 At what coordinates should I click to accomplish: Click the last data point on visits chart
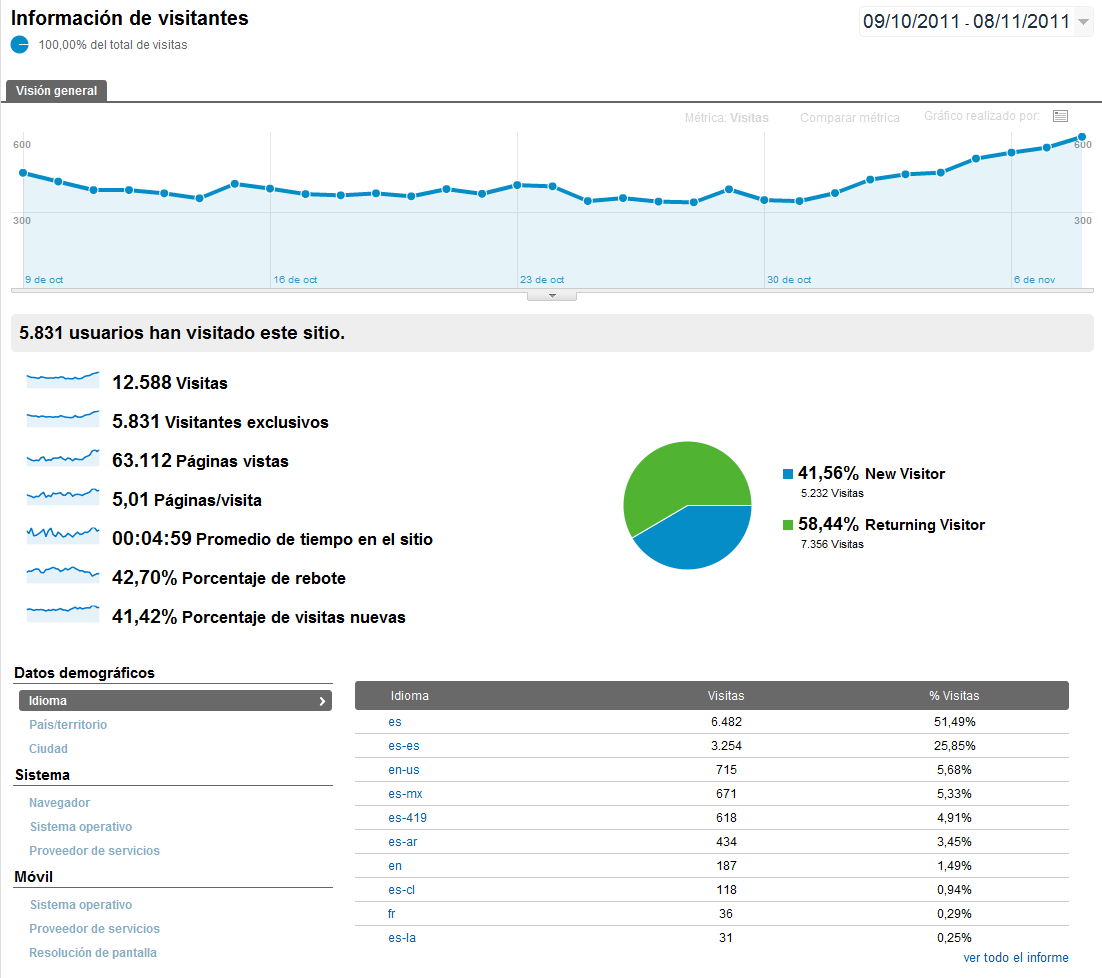tap(1082, 137)
